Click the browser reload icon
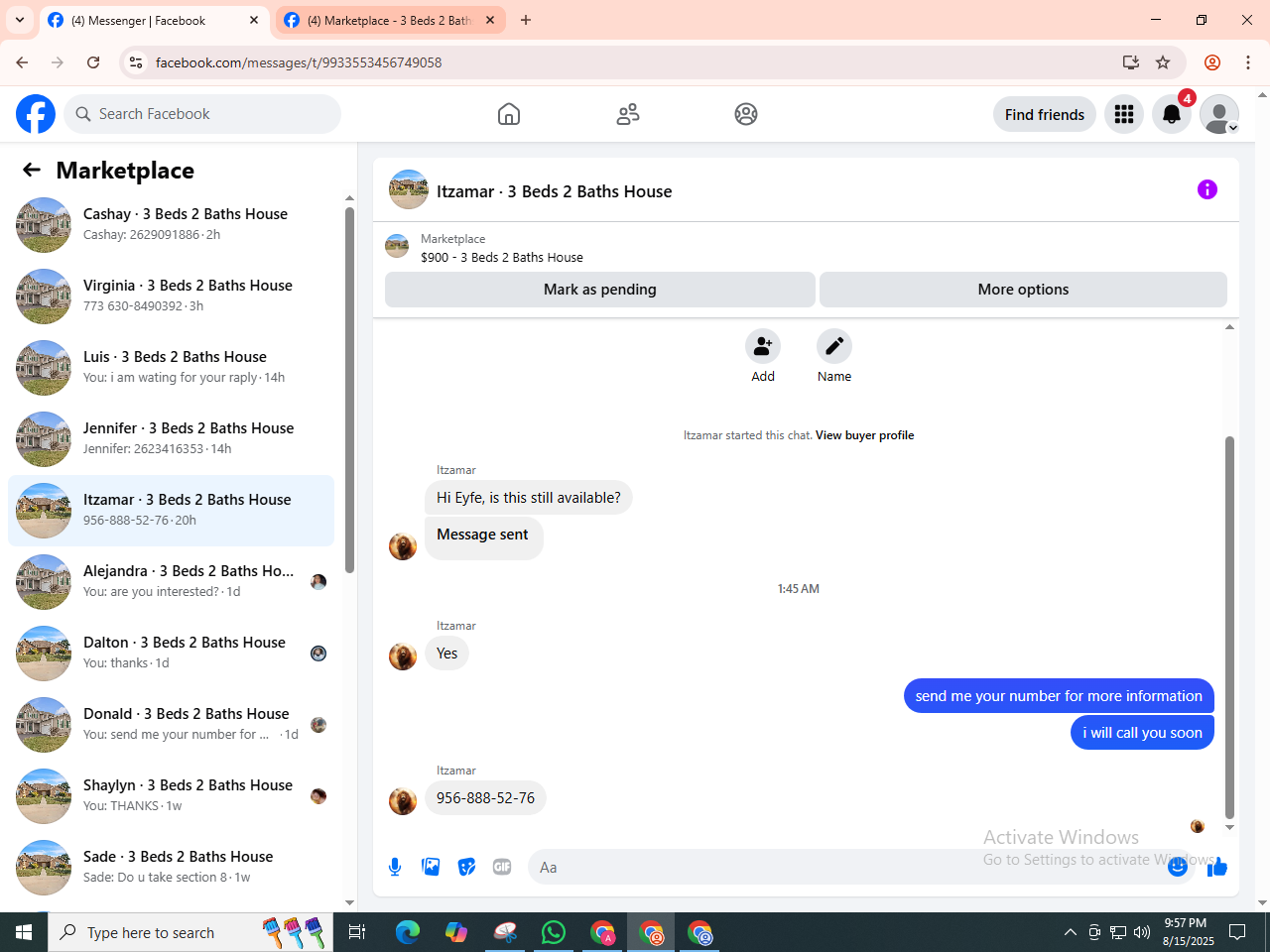Viewport: 1270px width, 952px height. pos(93,62)
